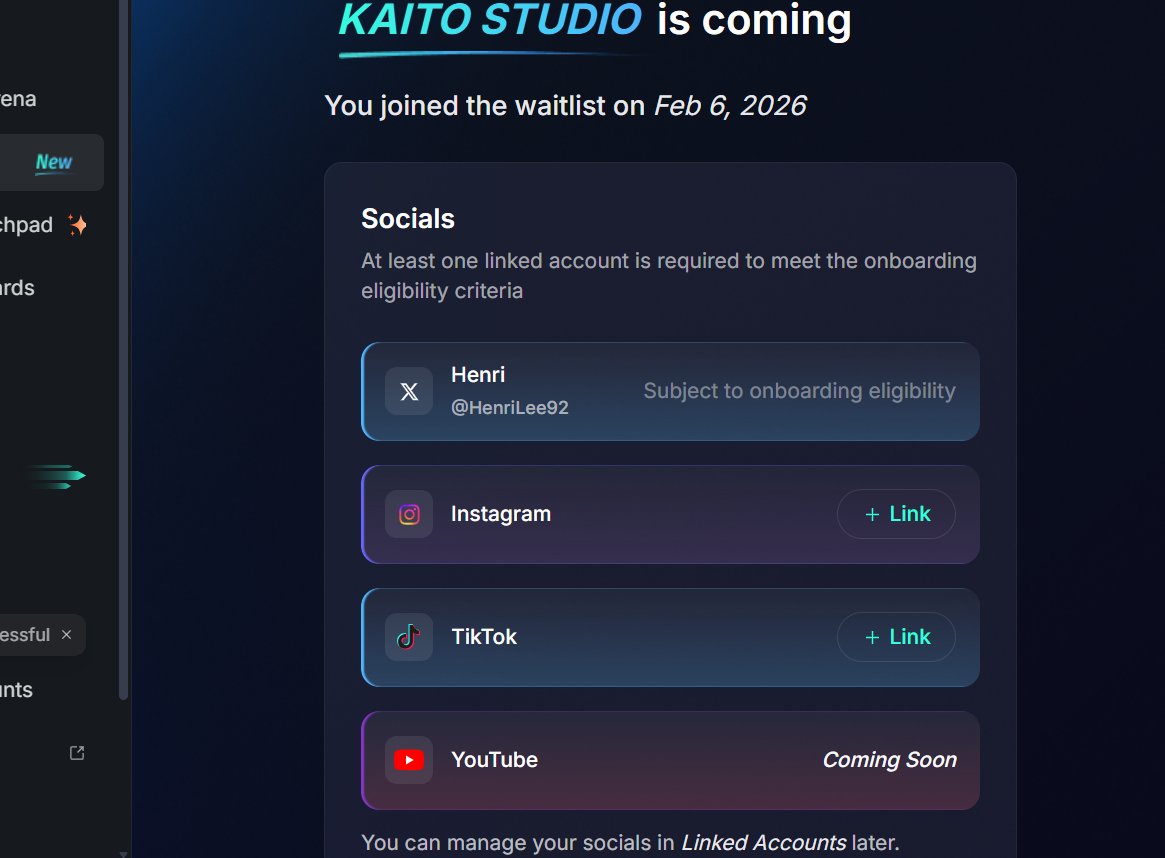This screenshot has height=858, width=1165.
Task: Link your Instagram account
Action: tap(896, 514)
